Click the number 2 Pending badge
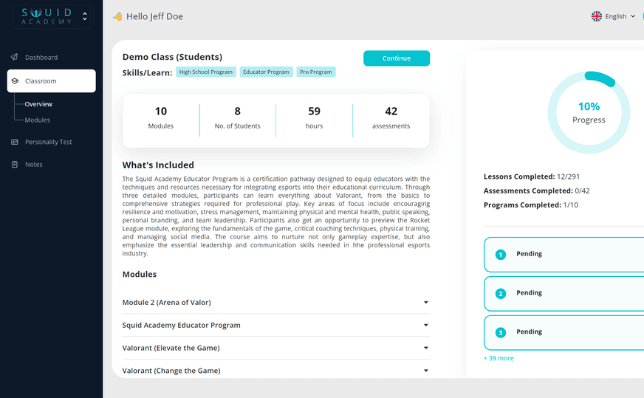Screen dimensions: 644x398 tap(500, 294)
